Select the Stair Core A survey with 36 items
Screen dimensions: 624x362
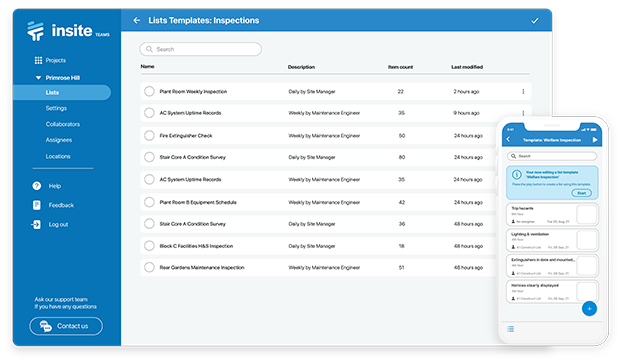pos(149,224)
